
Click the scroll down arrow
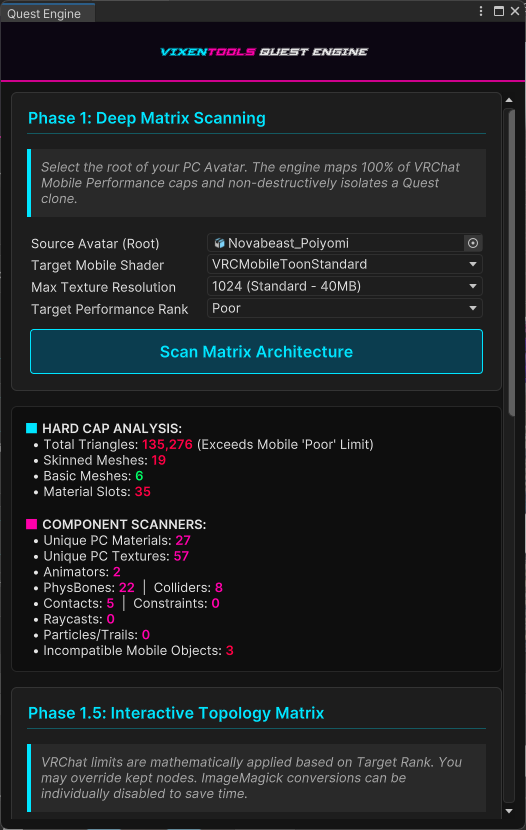(509, 810)
